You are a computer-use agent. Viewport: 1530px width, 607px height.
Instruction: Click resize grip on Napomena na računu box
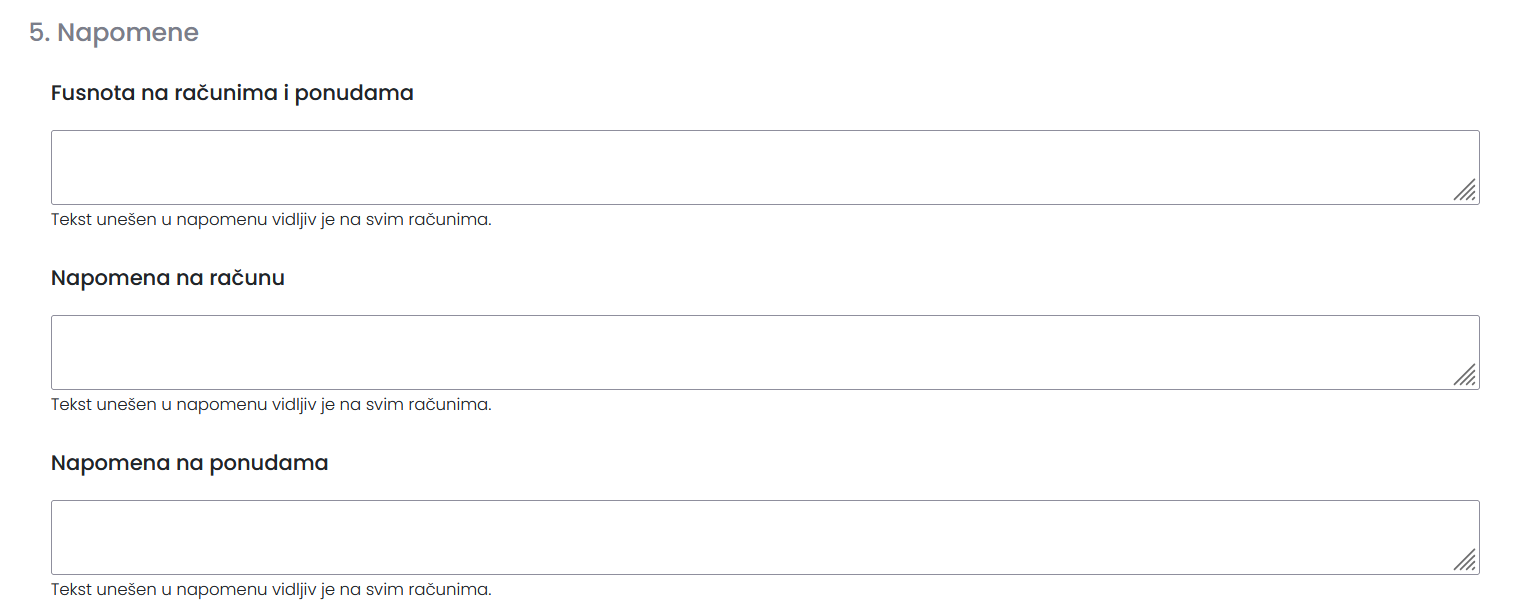1465,375
